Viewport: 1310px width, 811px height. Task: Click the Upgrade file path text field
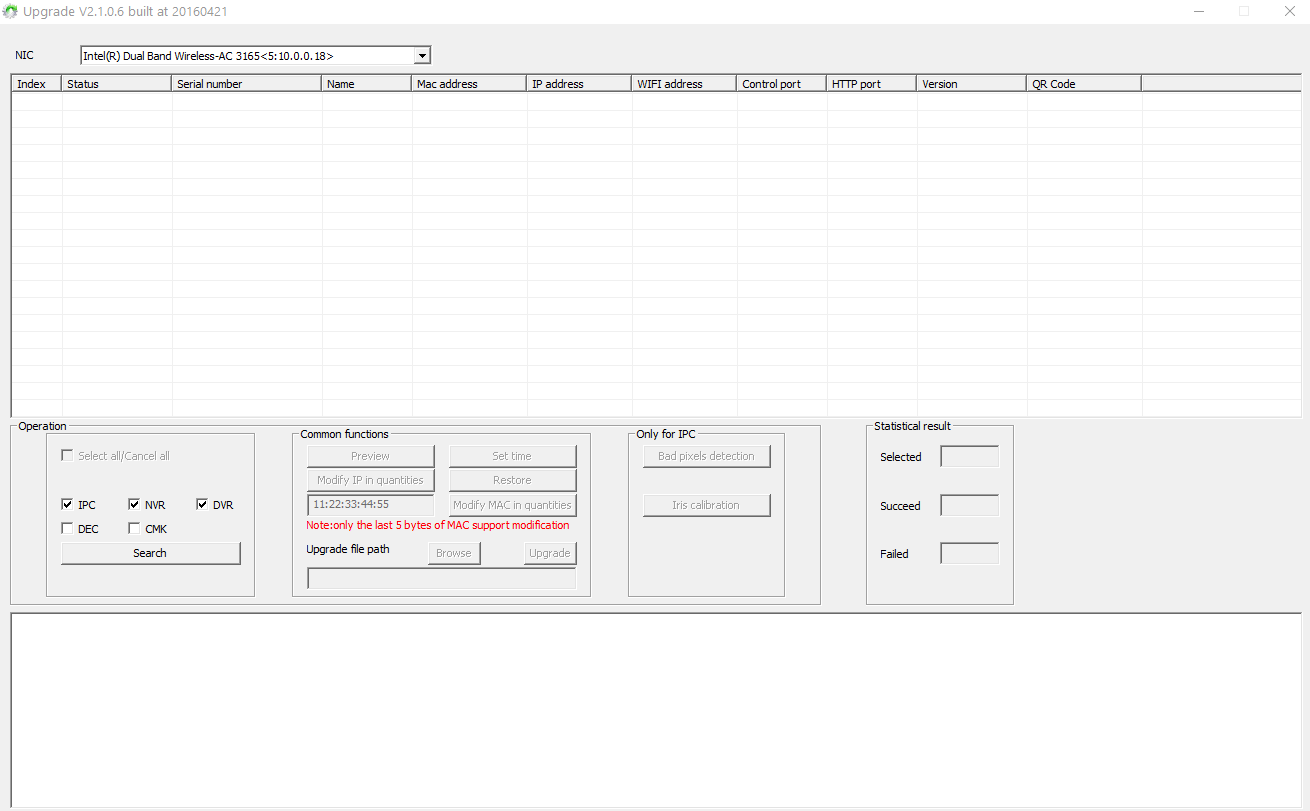441,578
